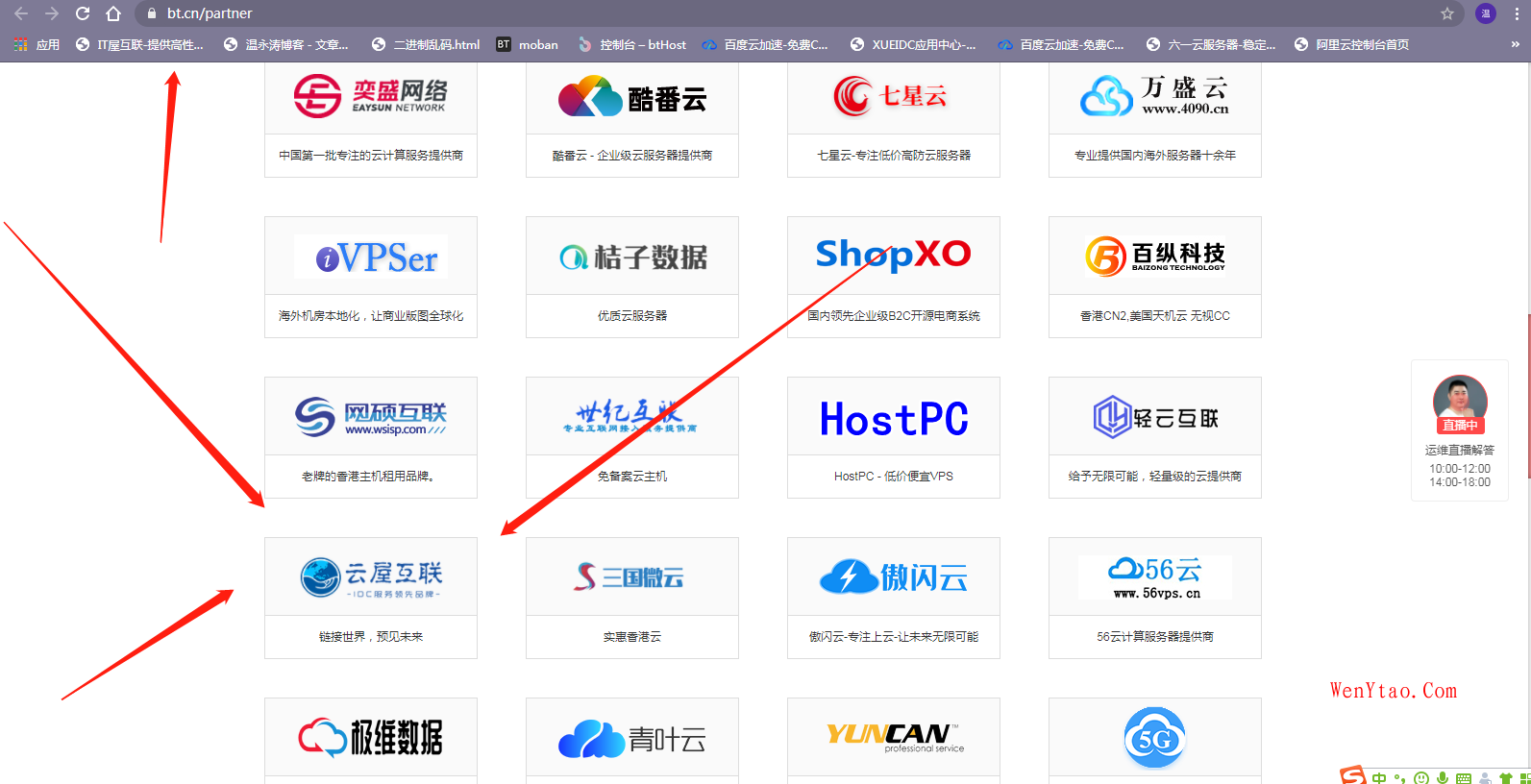Open the XUEIDC应用中心 bookmark
1531x784 pixels.
[x=913, y=44]
